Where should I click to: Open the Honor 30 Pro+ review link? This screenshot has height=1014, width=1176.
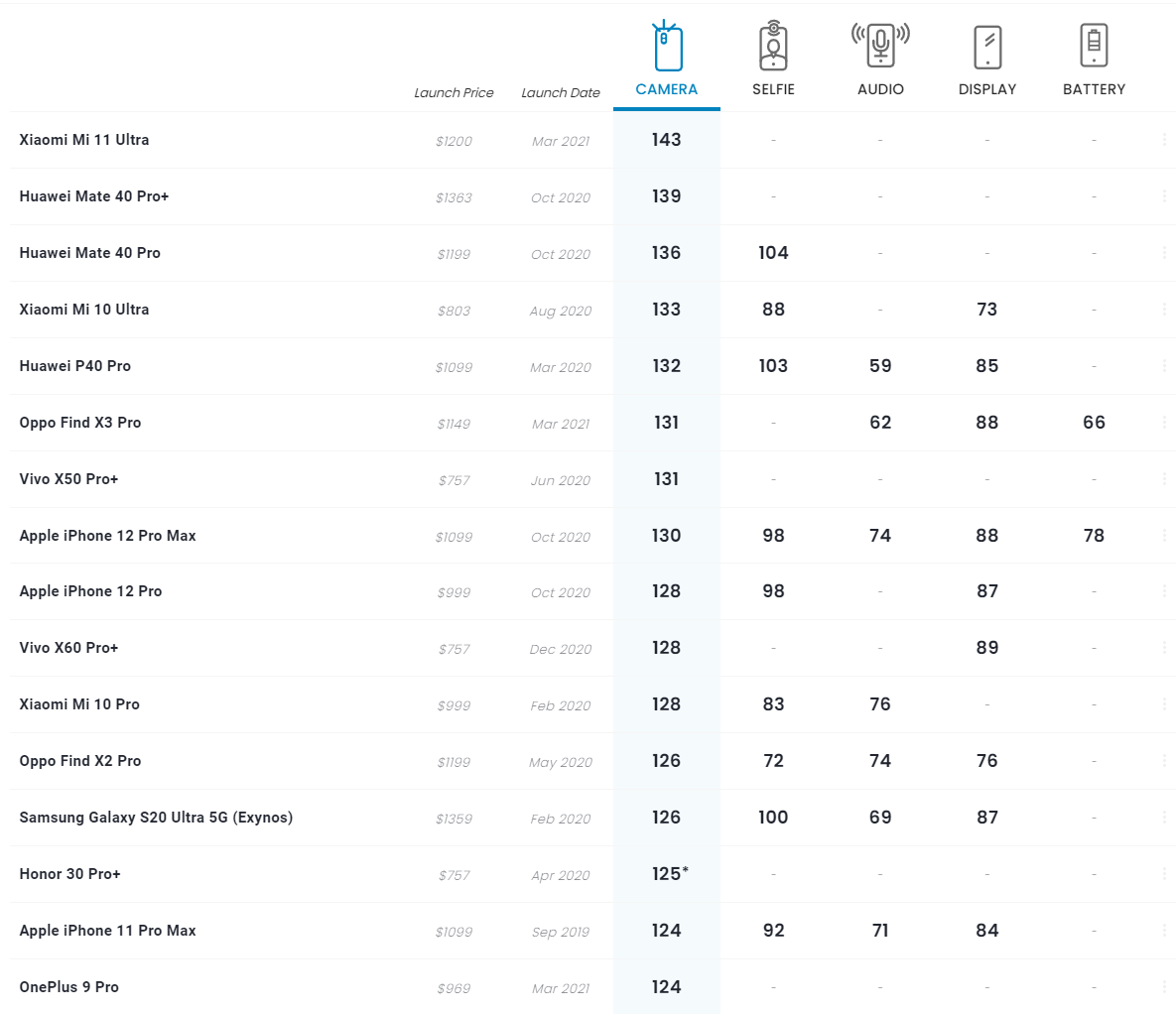tap(69, 874)
